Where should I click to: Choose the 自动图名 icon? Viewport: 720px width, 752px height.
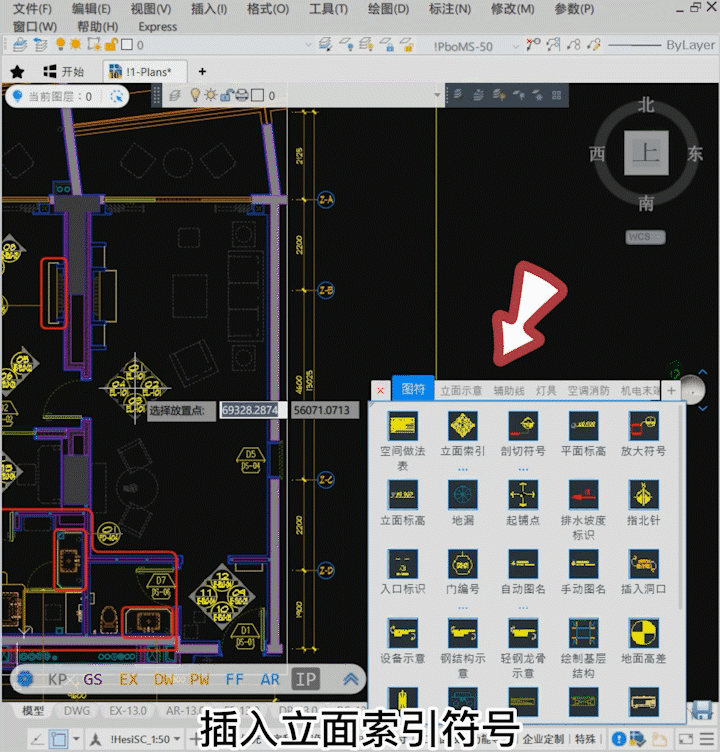[x=523, y=564]
